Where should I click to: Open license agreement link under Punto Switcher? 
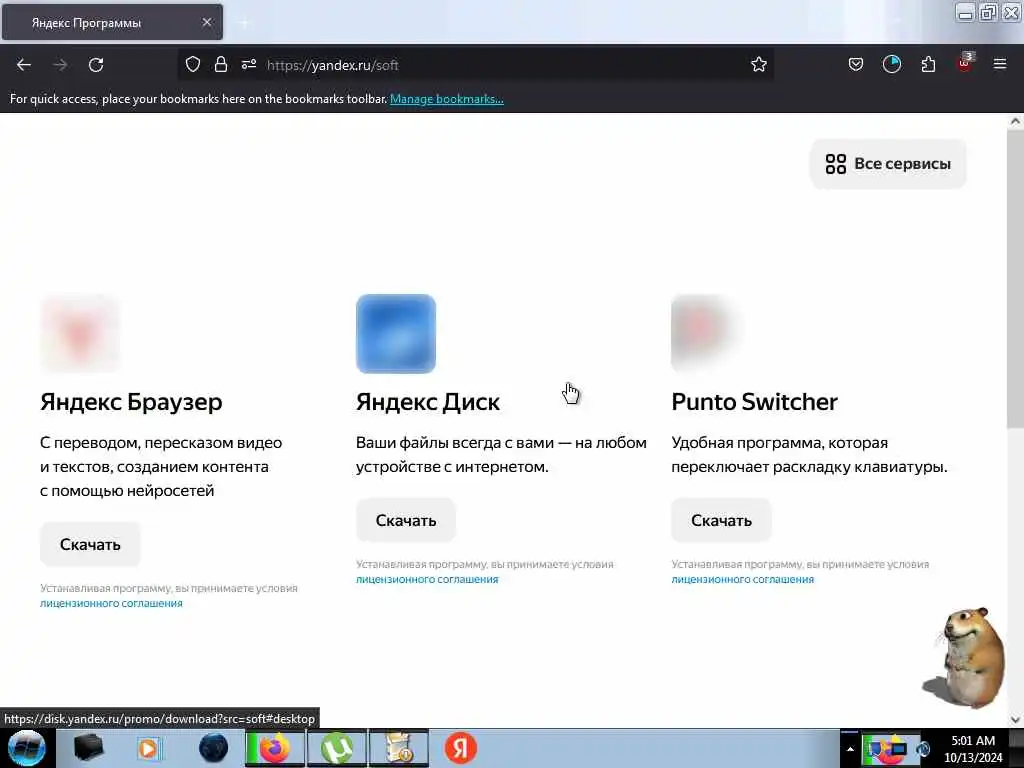[x=743, y=579]
